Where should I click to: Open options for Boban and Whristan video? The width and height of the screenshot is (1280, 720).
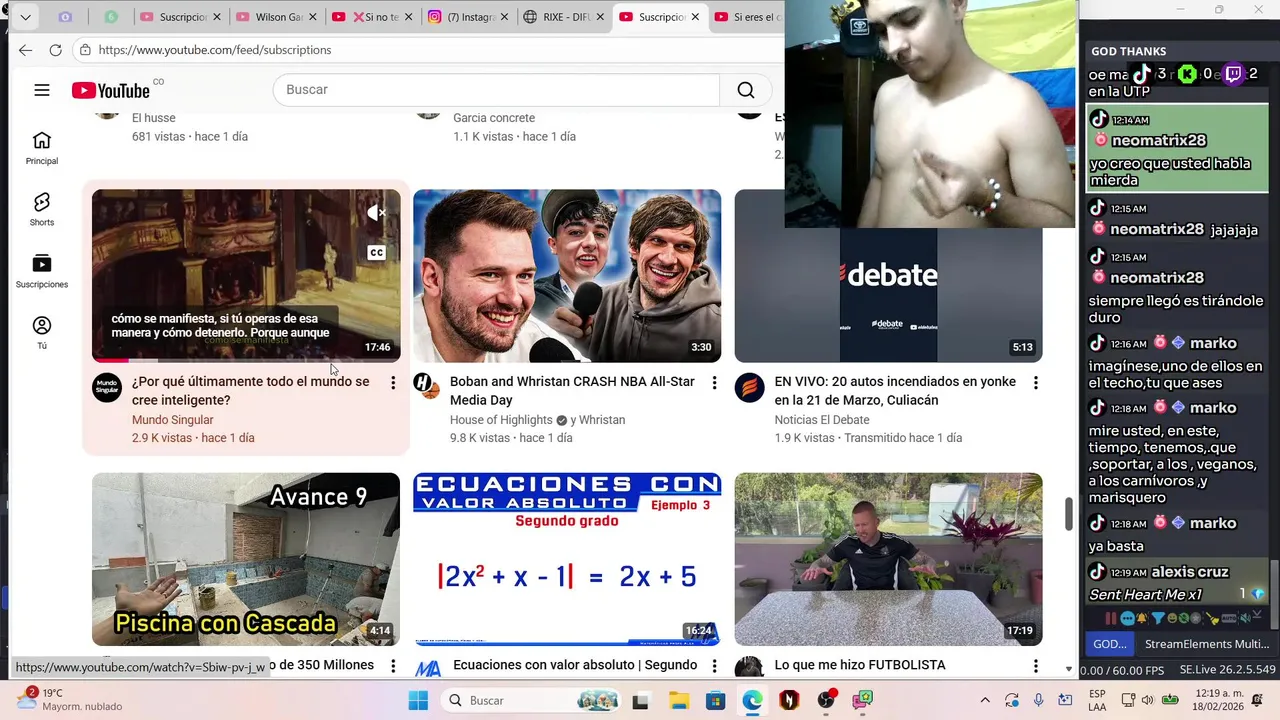[714, 383]
